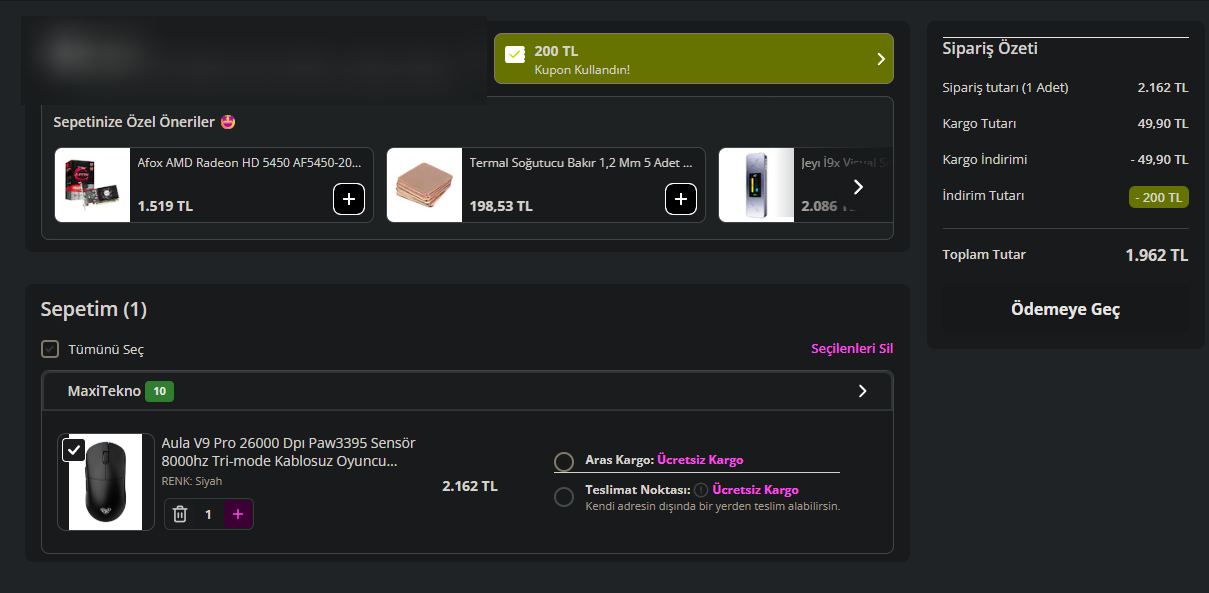Toggle Tümünü Seç checkbox
1209x593 pixels.
coord(50,349)
